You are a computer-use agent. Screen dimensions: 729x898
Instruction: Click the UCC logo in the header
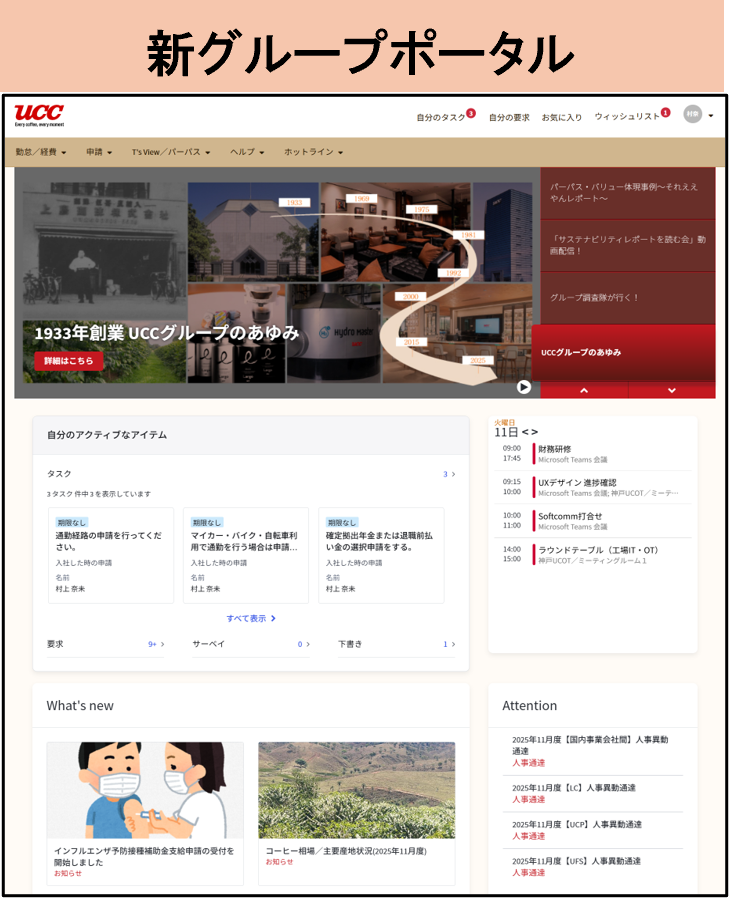point(39,115)
